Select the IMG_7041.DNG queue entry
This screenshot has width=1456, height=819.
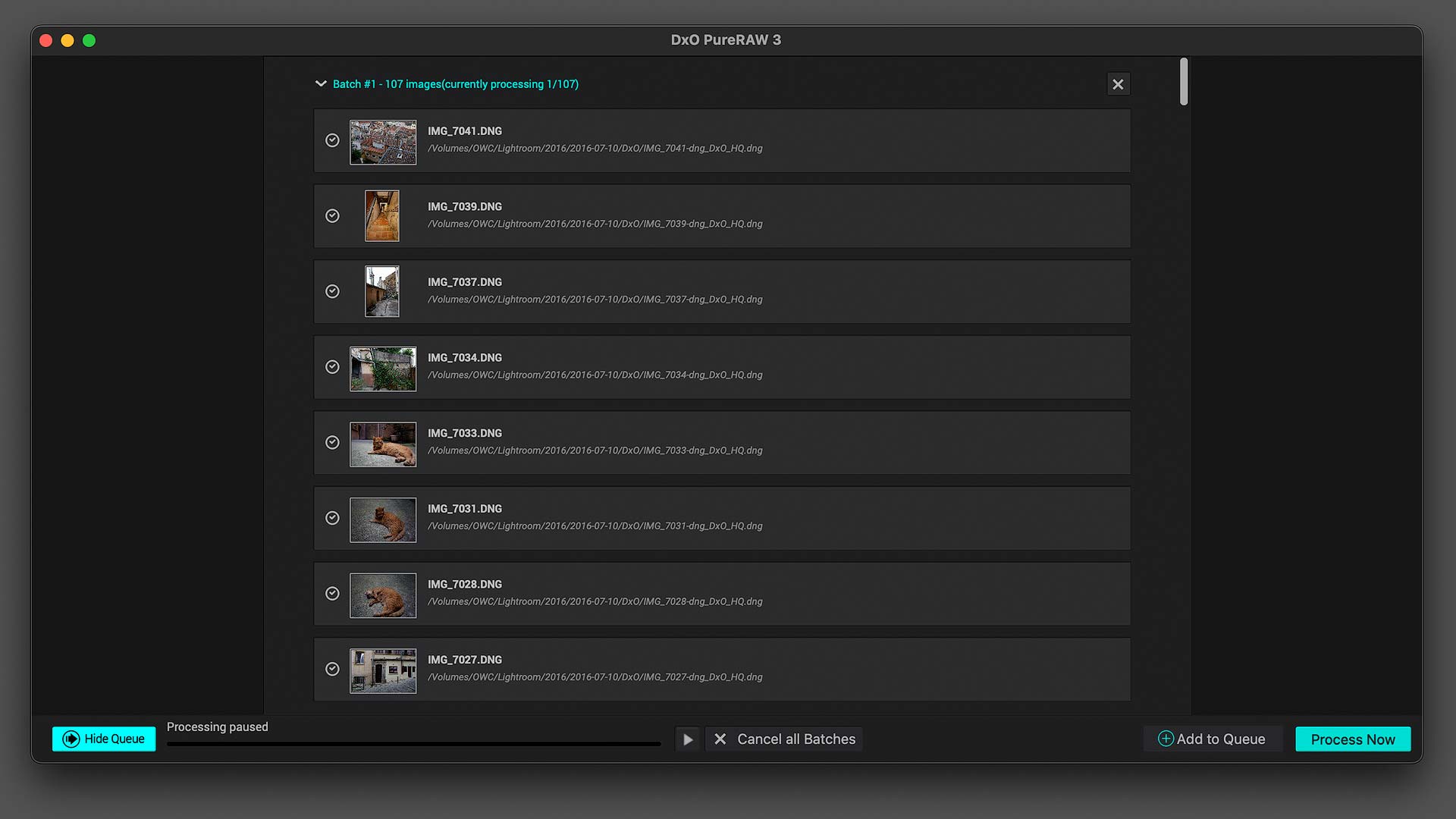click(720, 140)
